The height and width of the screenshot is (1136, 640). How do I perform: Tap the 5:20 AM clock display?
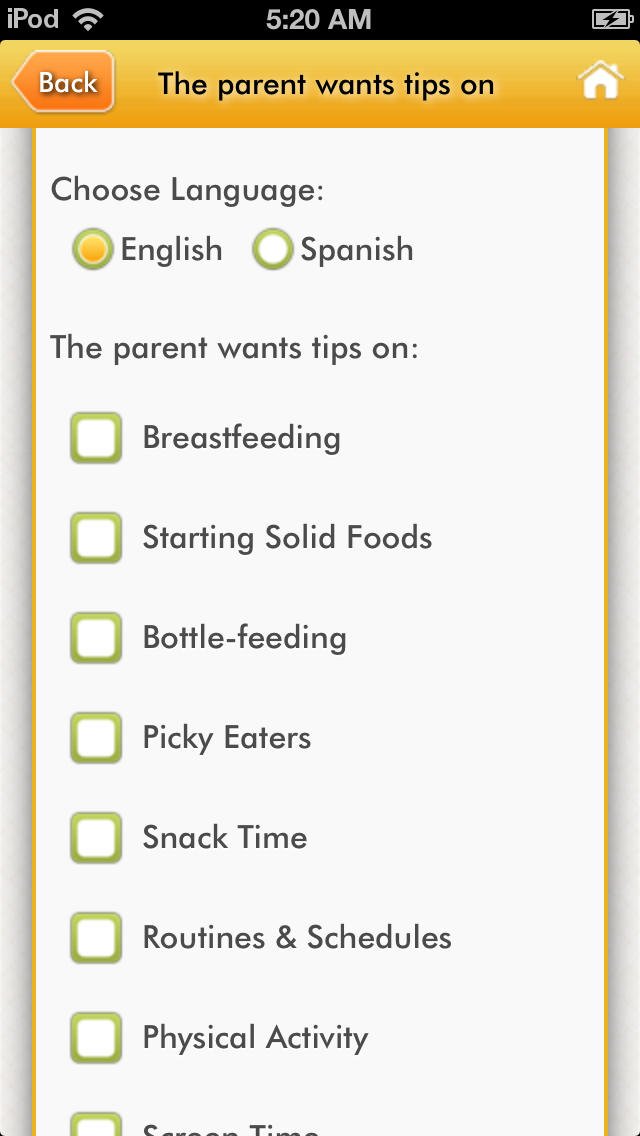(x=319, y=19)
